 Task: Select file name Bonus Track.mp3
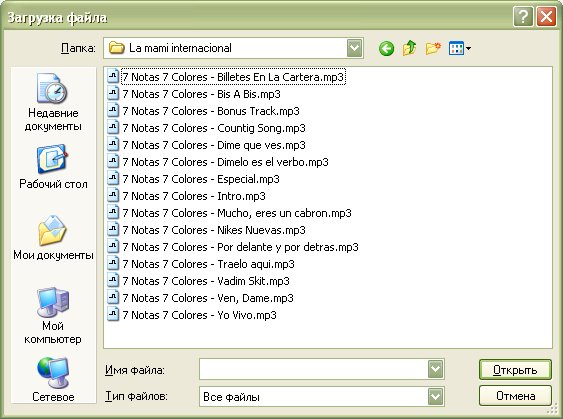pyautogui.click(x=211, y=111)
